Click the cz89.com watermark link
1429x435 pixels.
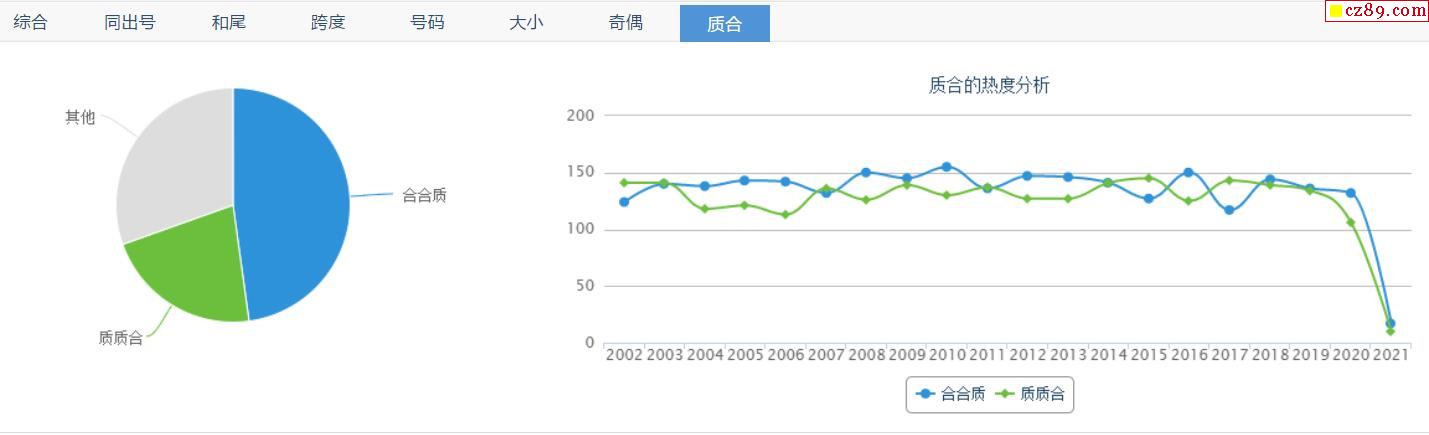coord(1377,11)
